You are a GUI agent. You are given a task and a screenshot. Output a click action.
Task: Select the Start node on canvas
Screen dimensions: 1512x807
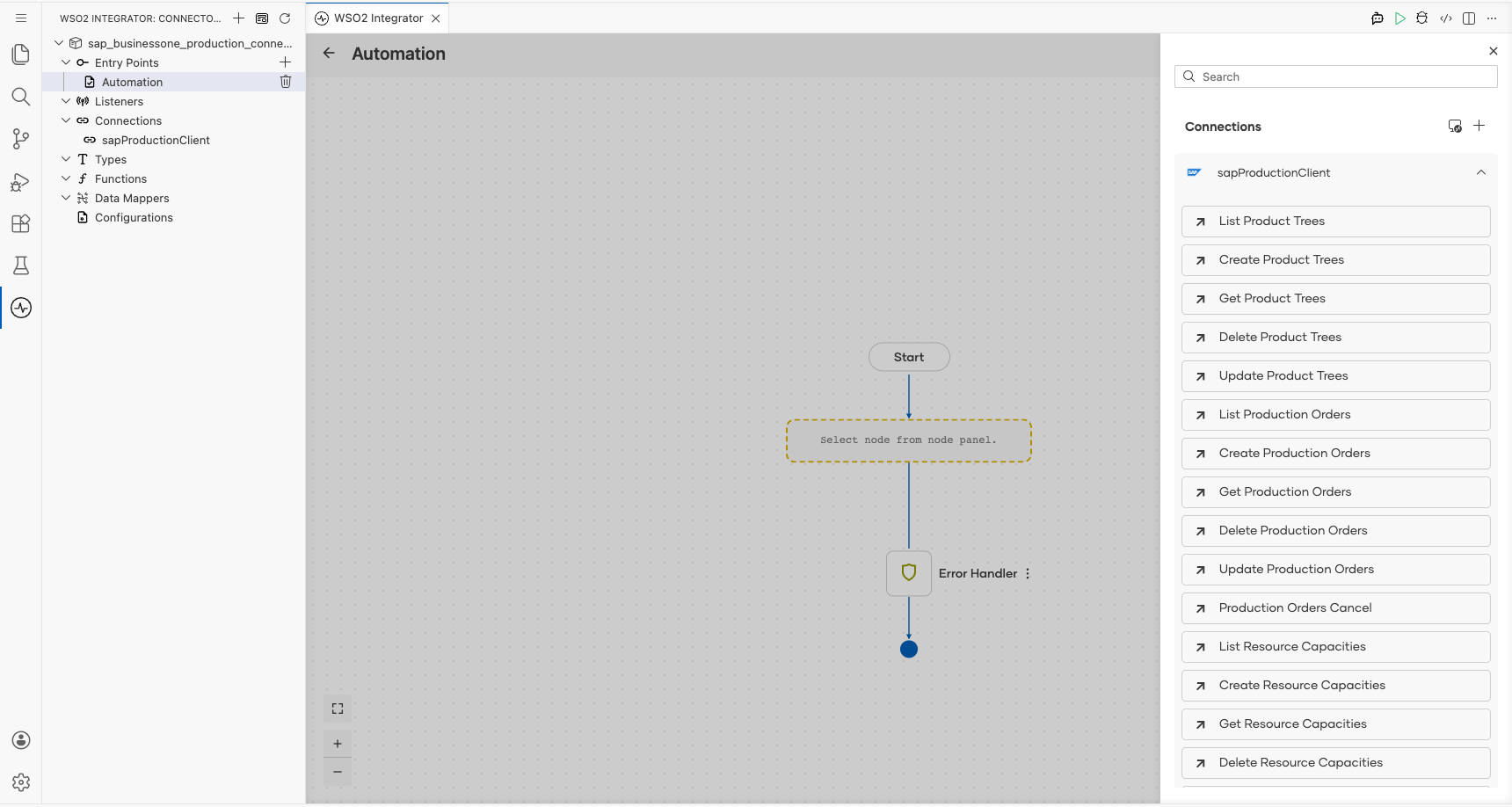click(909, 357)
